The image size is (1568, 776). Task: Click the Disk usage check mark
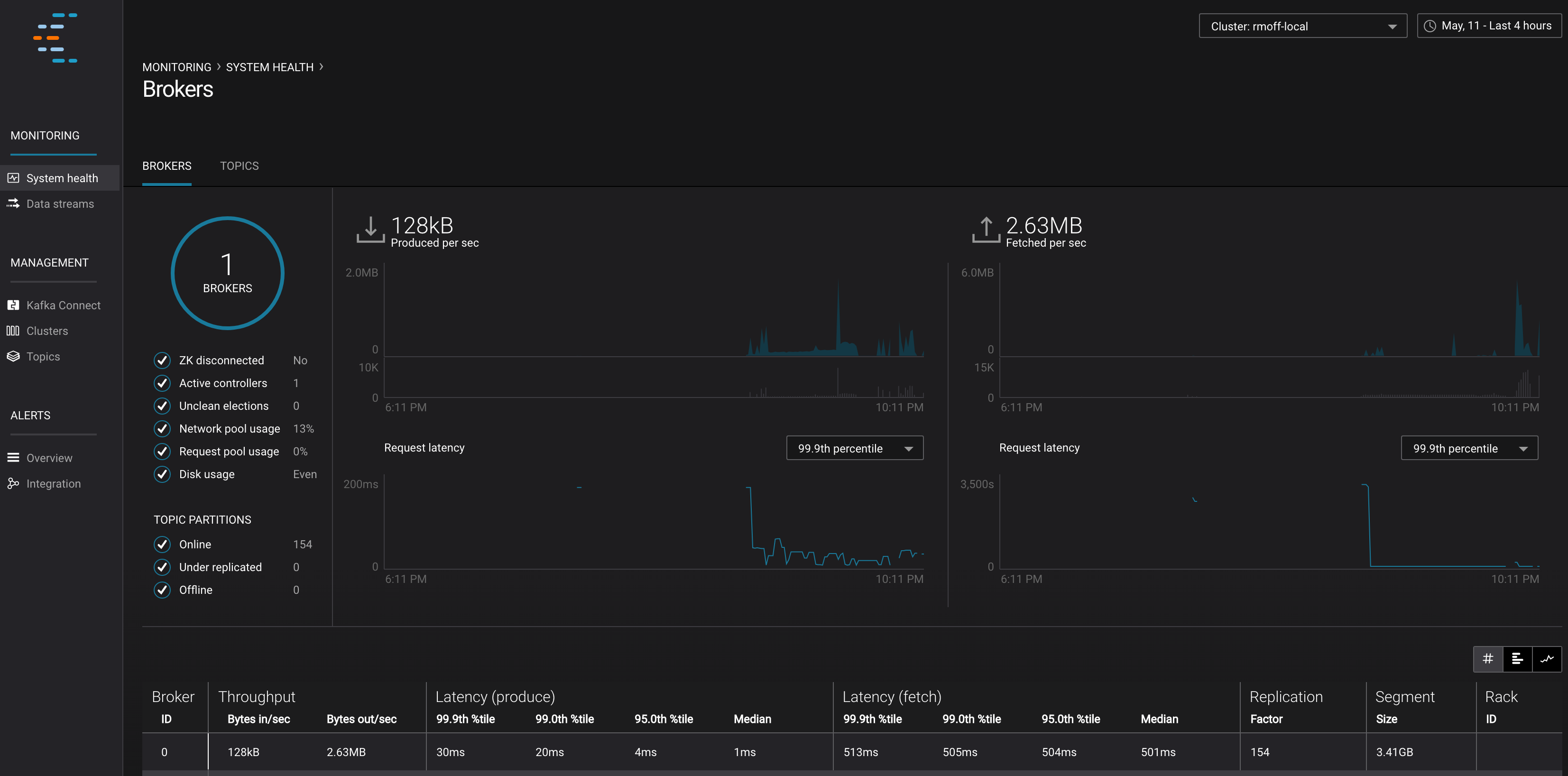click(x=162, y=474)
